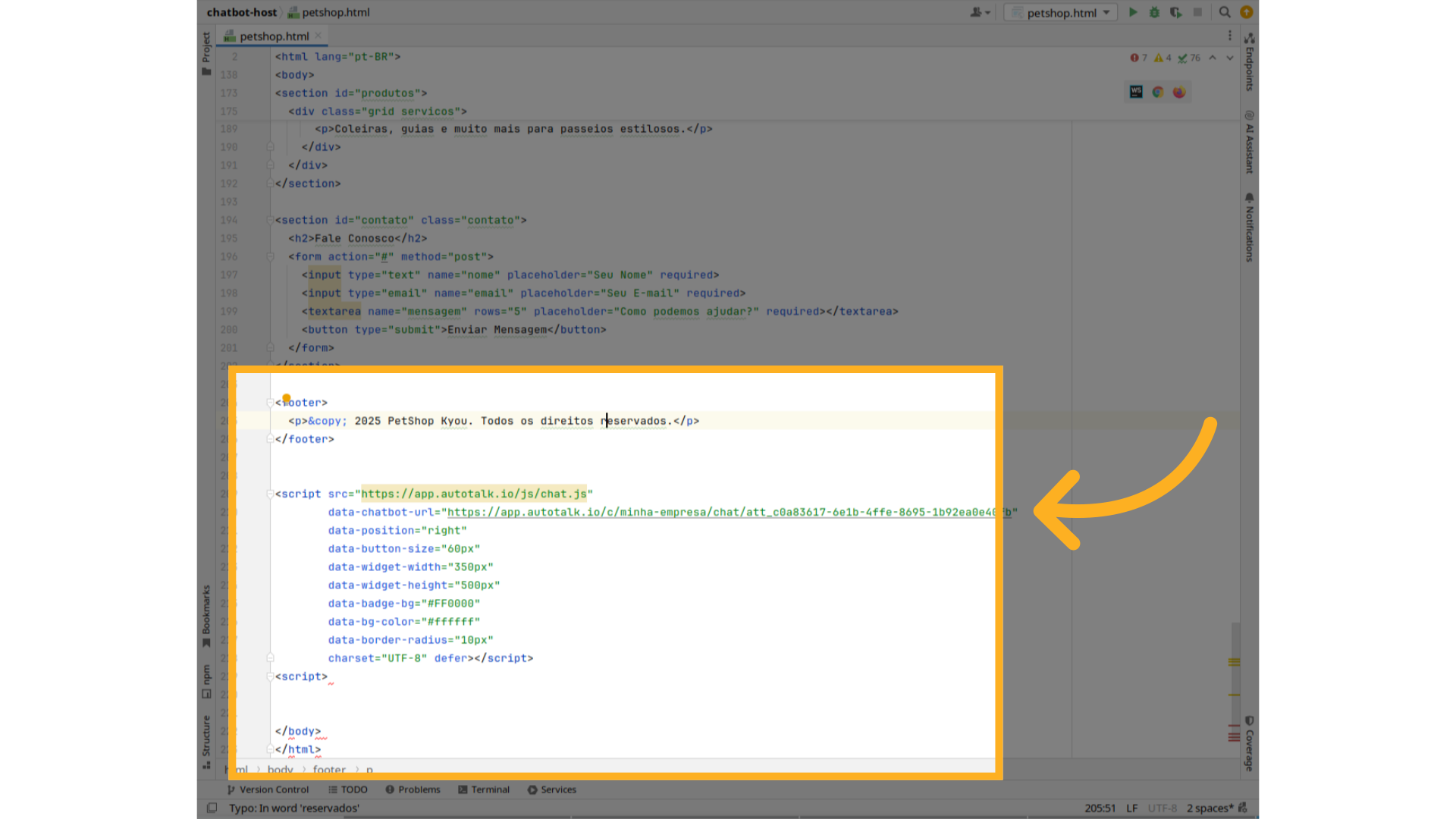Click the green typos count indicator
This screenshot has width=1456, height=819.
click(1189, 58)
